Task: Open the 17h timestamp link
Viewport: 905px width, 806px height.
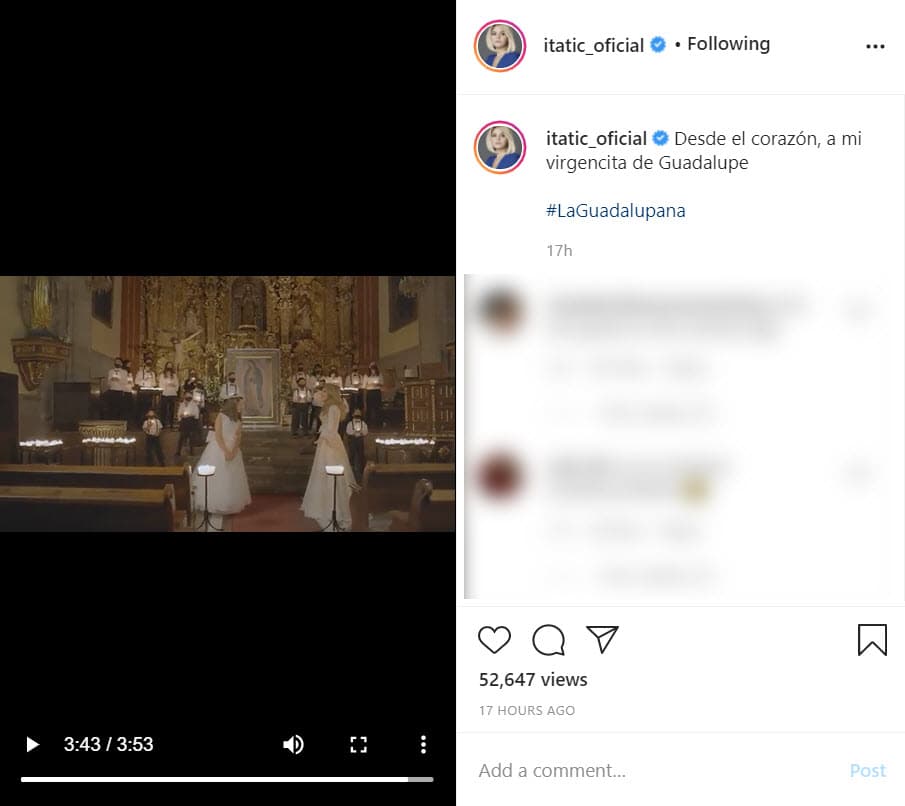Action: tap(559, 250)
